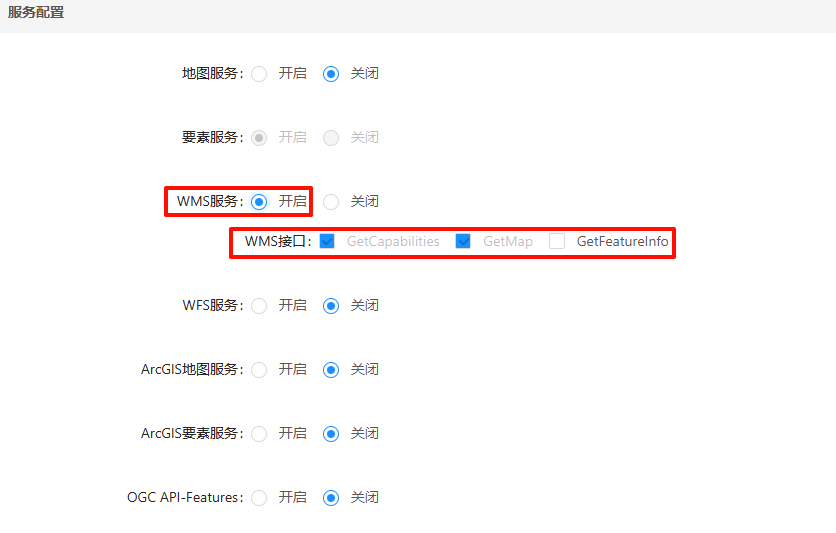The height and width of the screenshot is (533, 836).
Task: Enable OGC API-Features with 开启 radio
Action: [x=259, y=498]
